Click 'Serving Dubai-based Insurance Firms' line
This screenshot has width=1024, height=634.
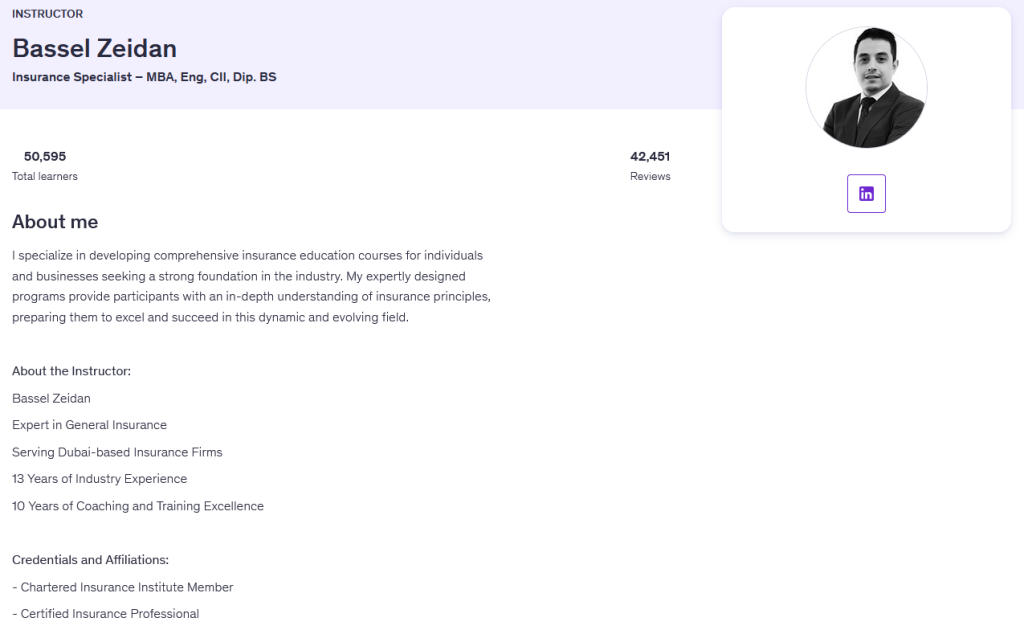click(x=117, y=452)
